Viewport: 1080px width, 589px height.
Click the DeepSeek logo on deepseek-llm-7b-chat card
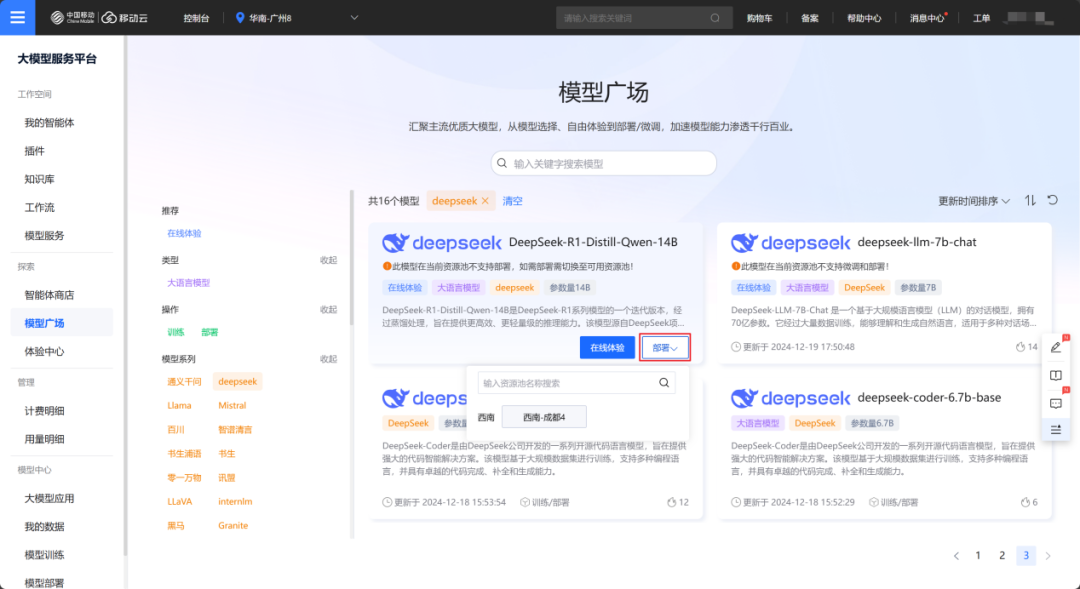click(791, 242)
